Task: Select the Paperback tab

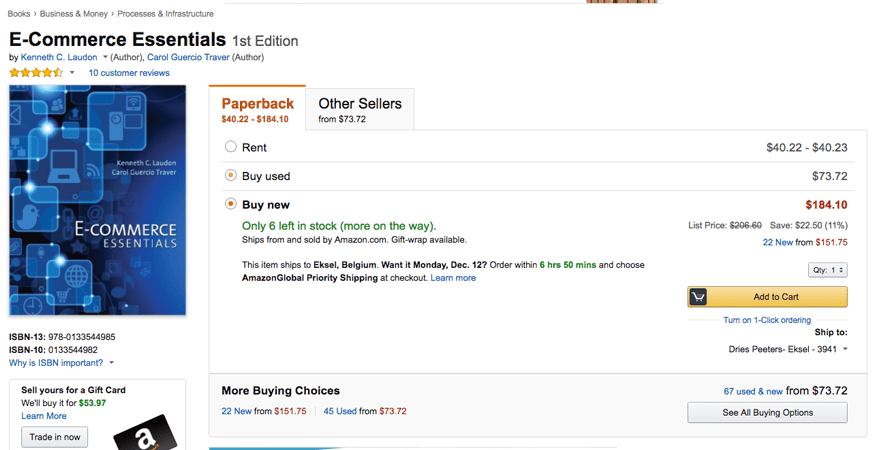Action: click(257, 109)
